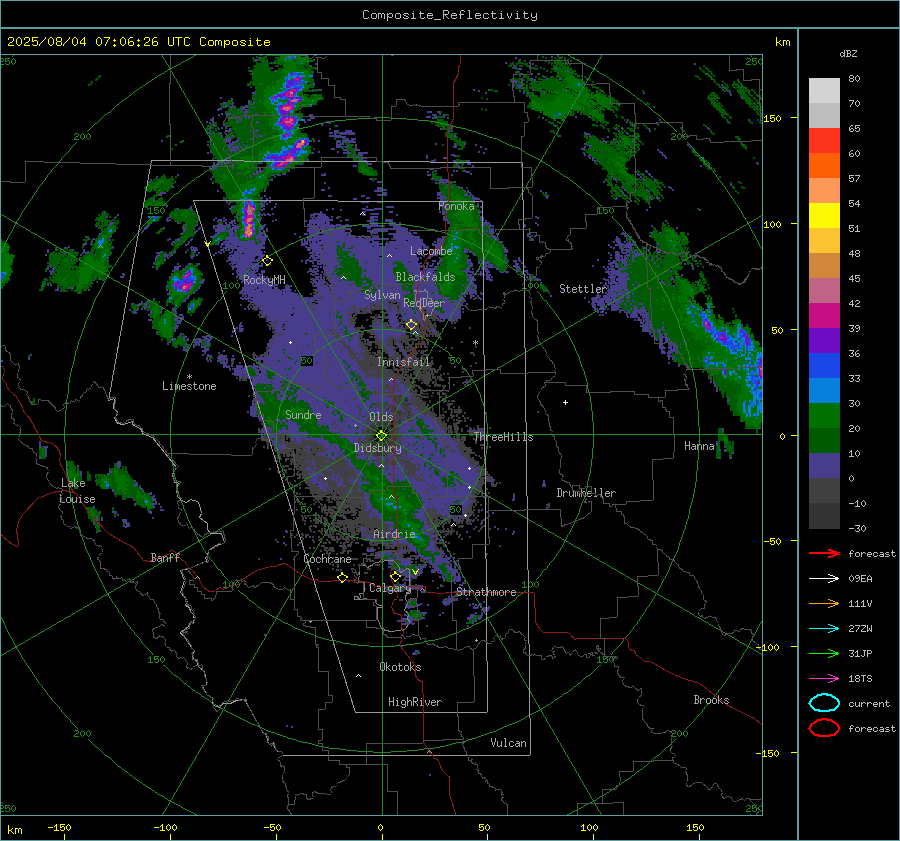The image size is (900, 841).
Task: Click the cyan 27ZW arrow in the legend
Action: click(824, 629)
